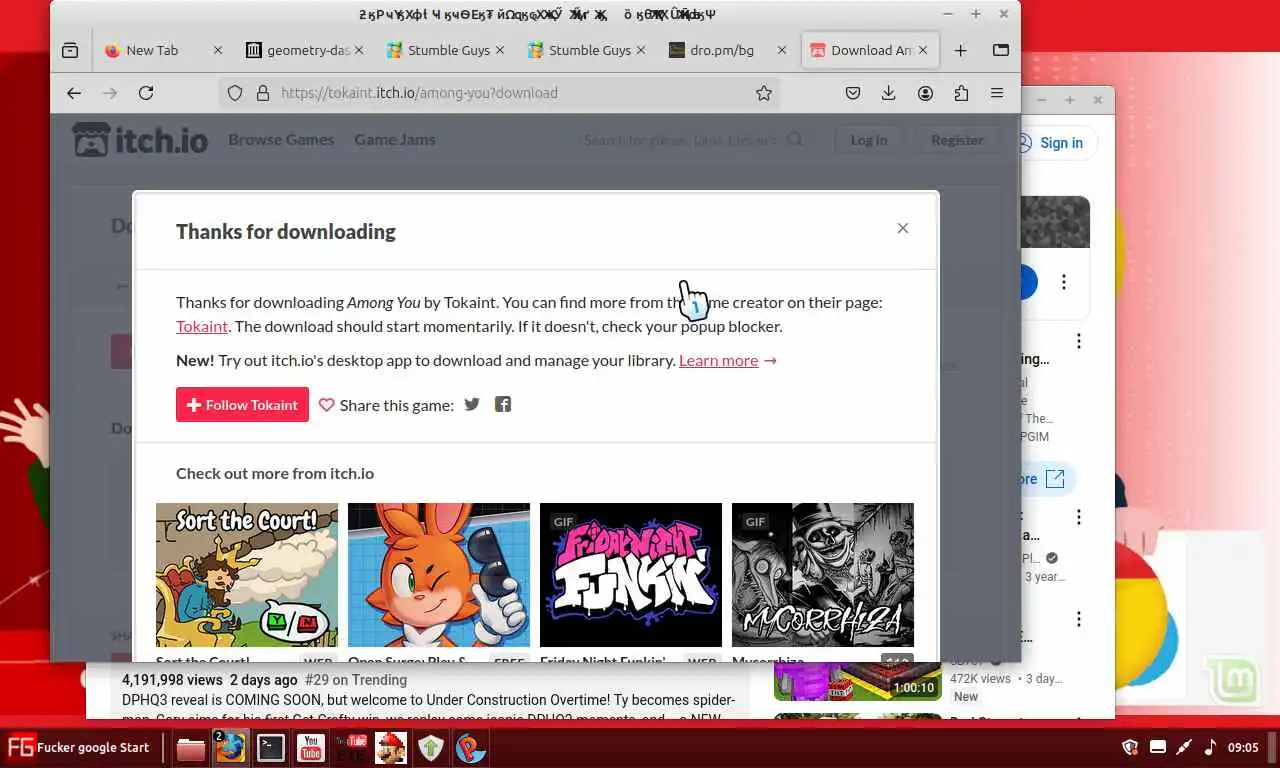Open options for the 472K views video

pyautogui.click(x=1078, y=619)
